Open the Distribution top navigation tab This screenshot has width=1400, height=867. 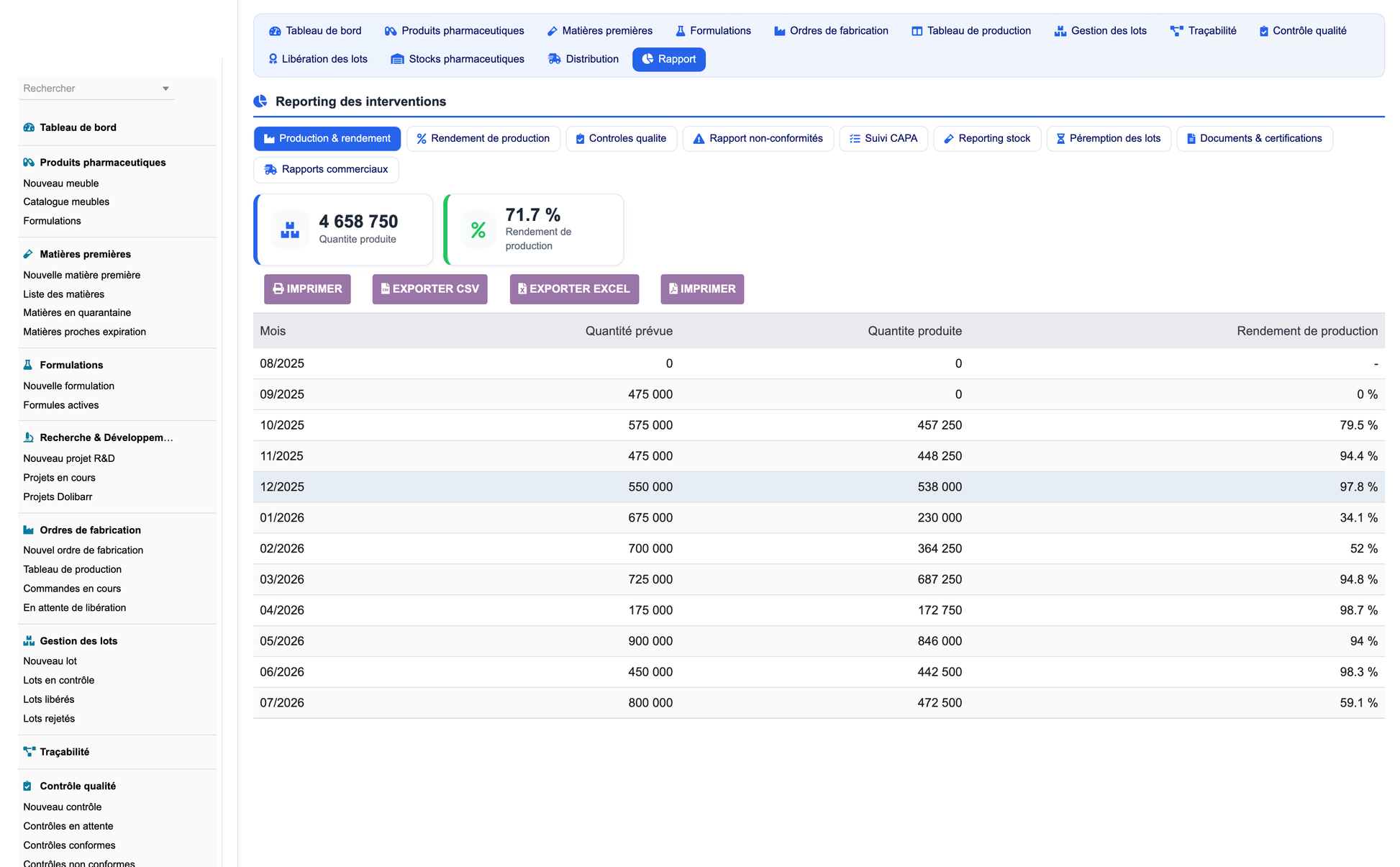tap(583, 59)
